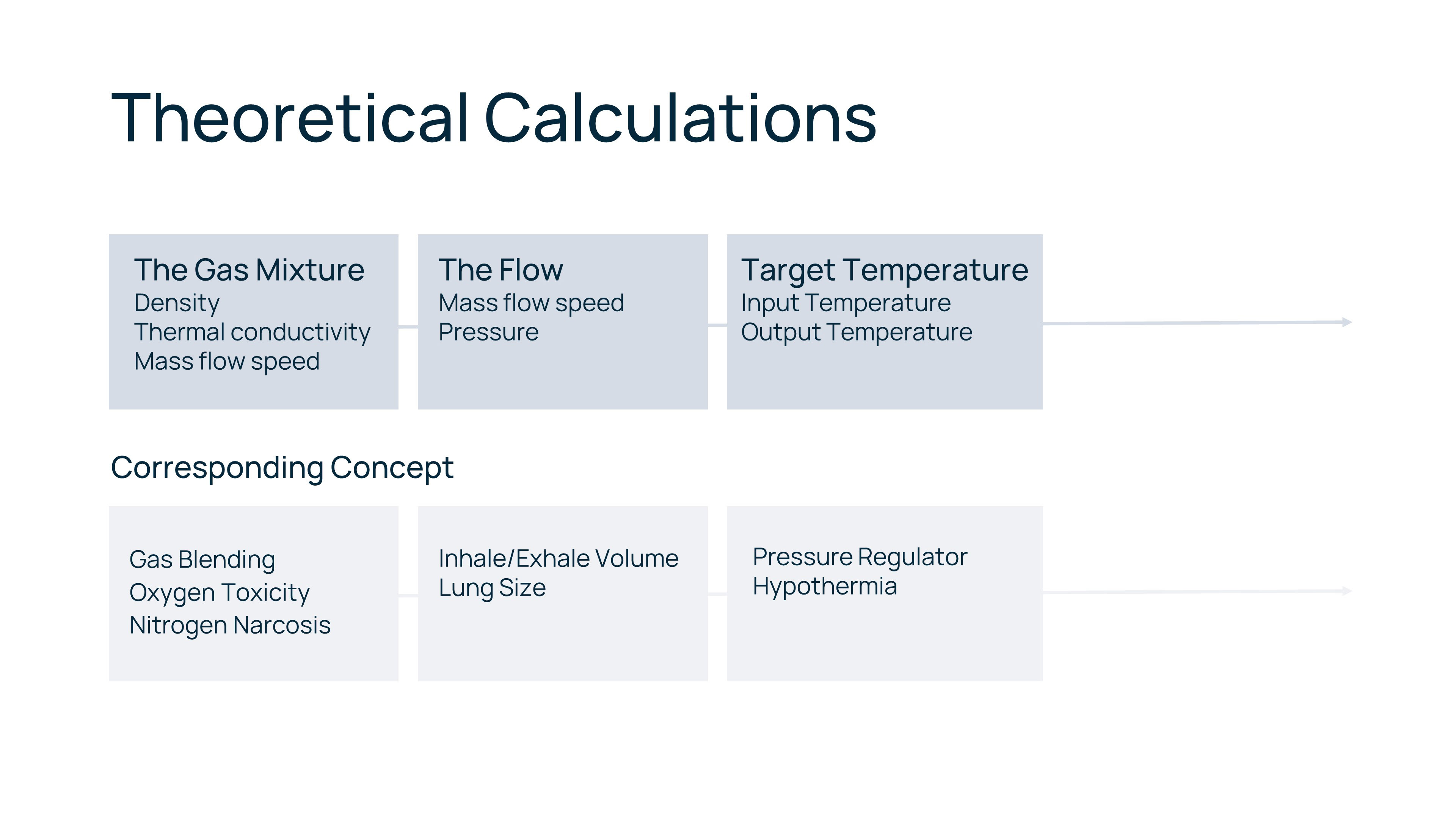The width and height of the screenshot is (1456, 819).
Task: Click the "Nitrogen Narcosis" line
Action: (x=229, y=625)
